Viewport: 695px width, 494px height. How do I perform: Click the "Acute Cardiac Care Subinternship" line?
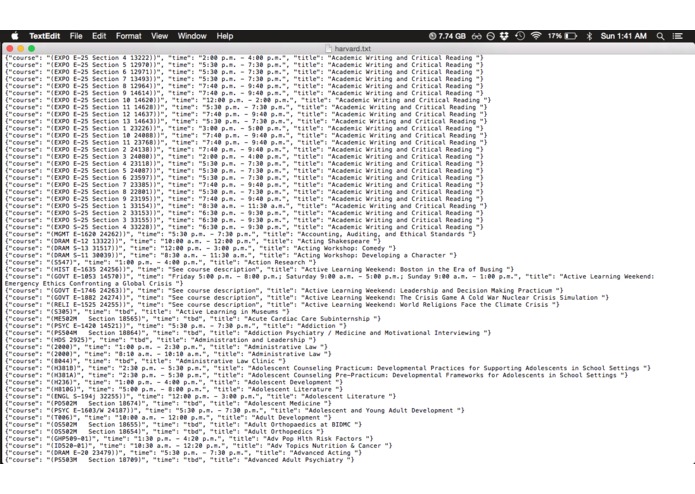(193, 319)
